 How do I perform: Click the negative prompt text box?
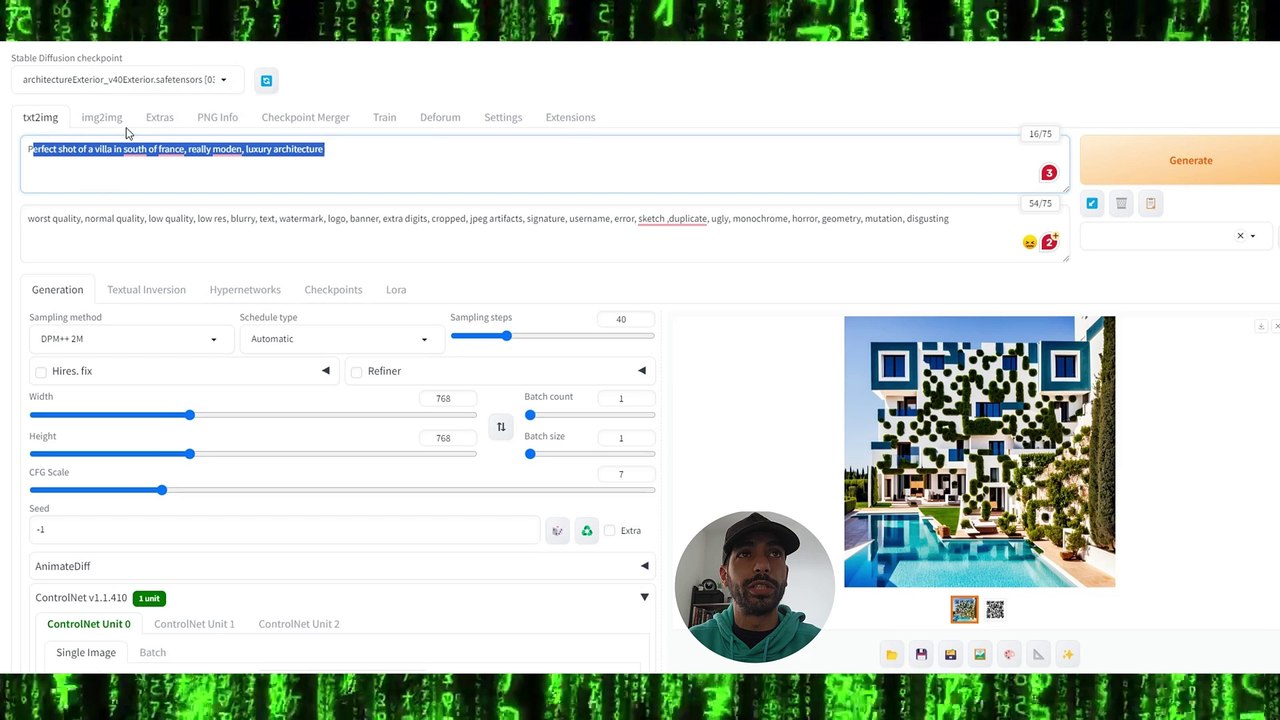(545, 234)
